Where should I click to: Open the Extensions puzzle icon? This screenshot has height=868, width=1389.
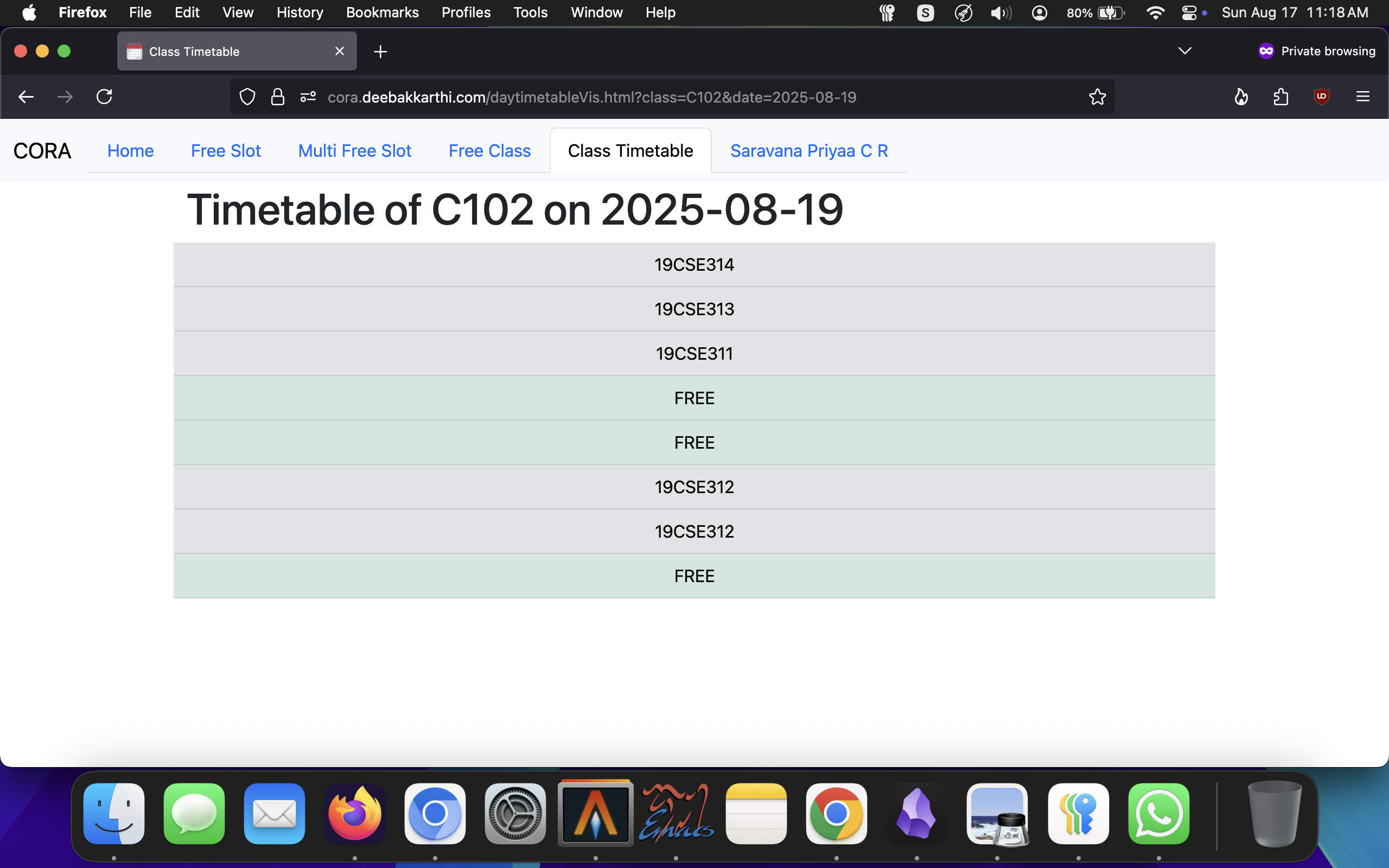(1281, 97)
